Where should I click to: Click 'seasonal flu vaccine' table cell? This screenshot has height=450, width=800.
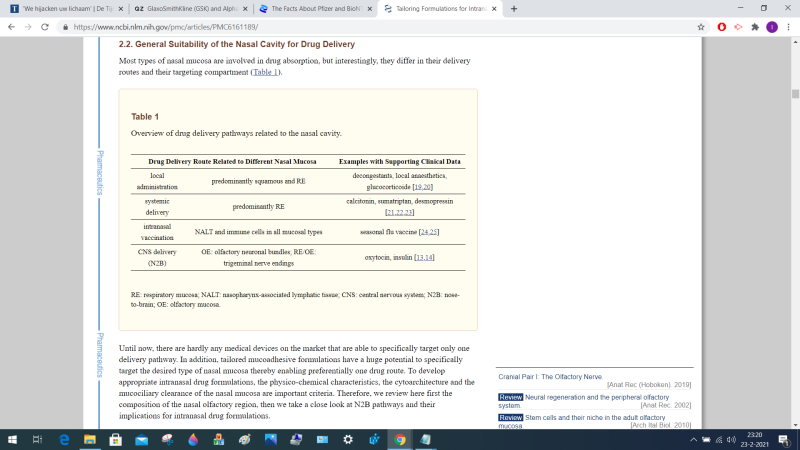point(399,232)
